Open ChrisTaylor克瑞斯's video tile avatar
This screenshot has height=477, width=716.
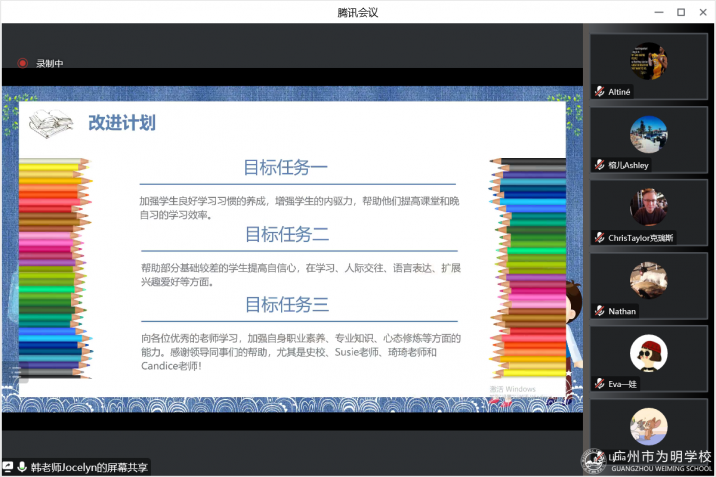648,207
